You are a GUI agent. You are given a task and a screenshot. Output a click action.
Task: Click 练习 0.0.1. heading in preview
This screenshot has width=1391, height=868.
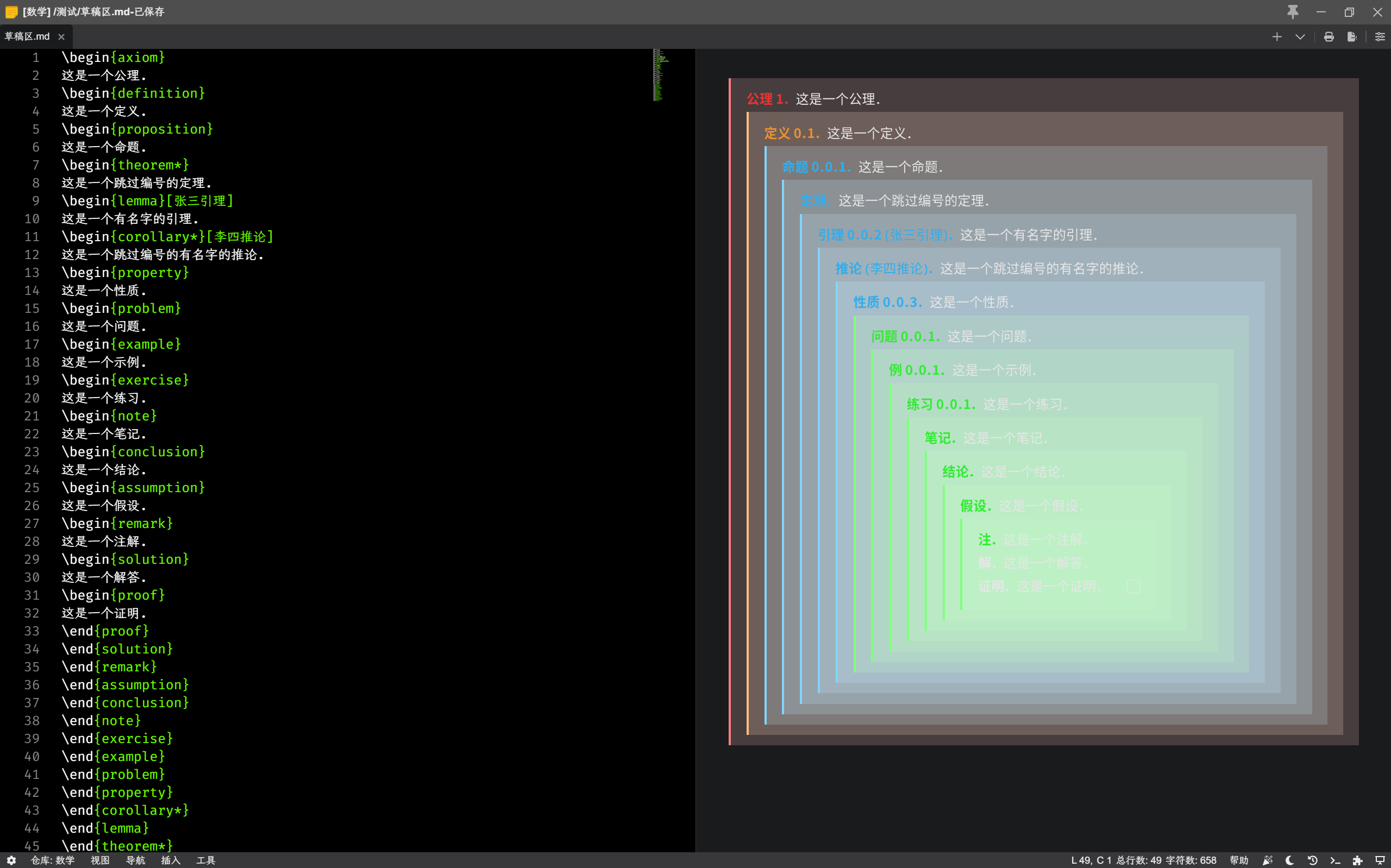(941, 404)
